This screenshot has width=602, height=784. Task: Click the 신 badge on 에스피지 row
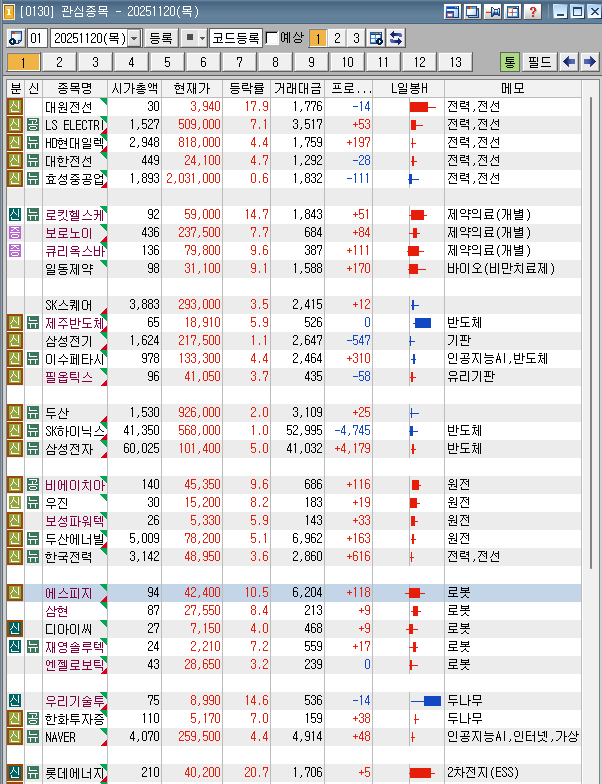coord(15,592)
